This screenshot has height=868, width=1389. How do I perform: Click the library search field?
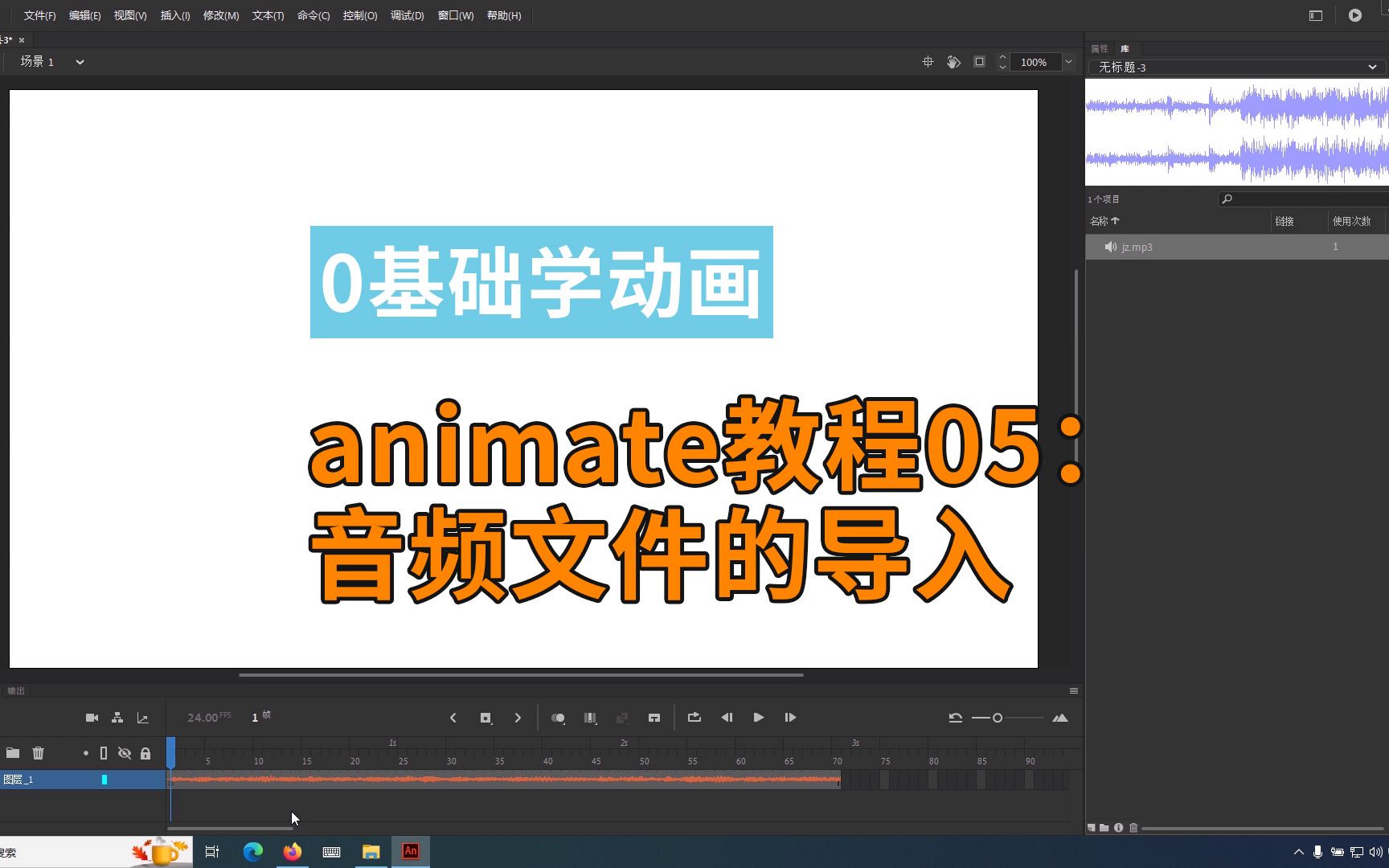1303,199
